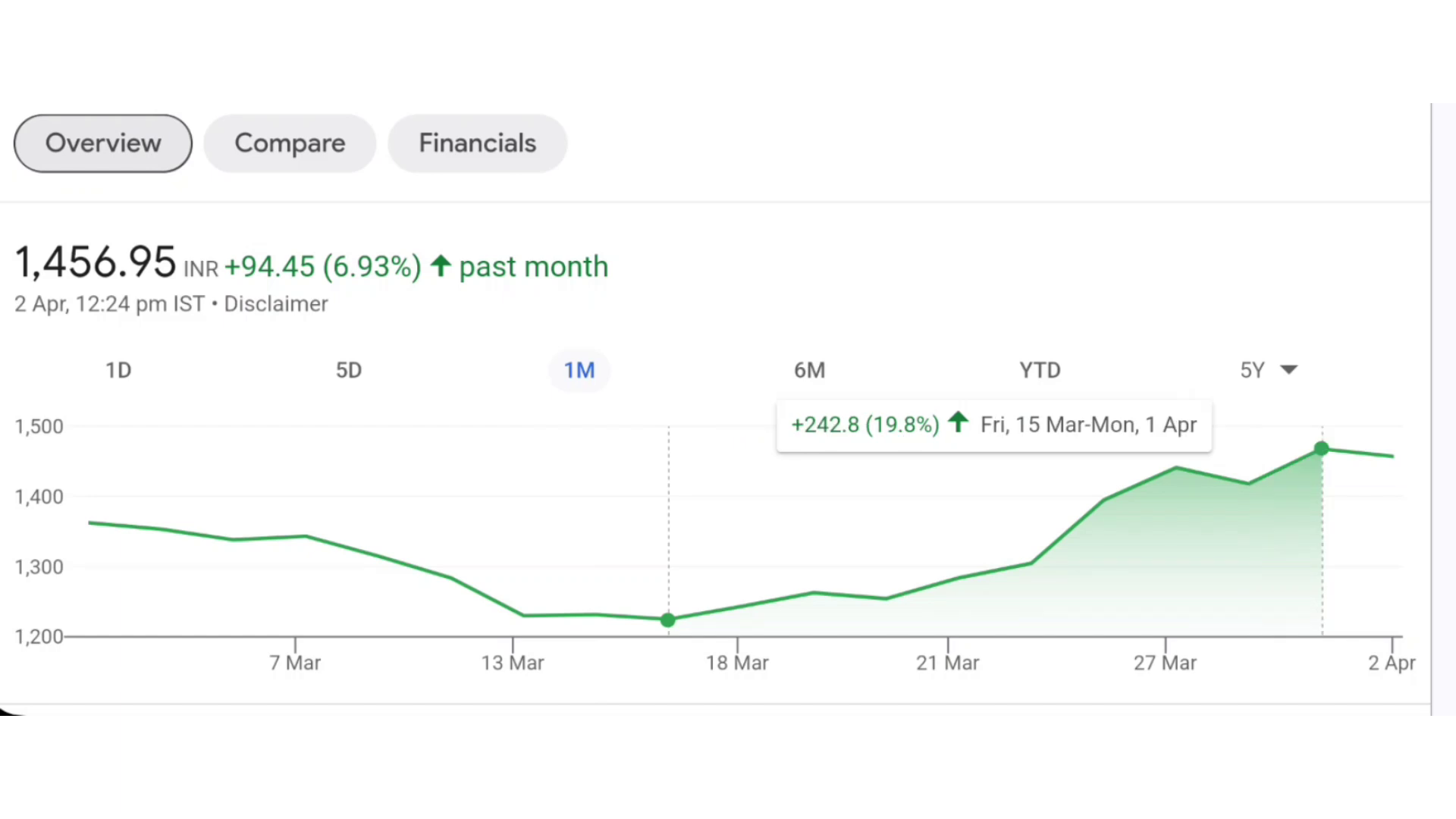Open the Disclaimer link
This screenshot has height=819, width=1456.
pyautogui.click(x=276, y=304)
